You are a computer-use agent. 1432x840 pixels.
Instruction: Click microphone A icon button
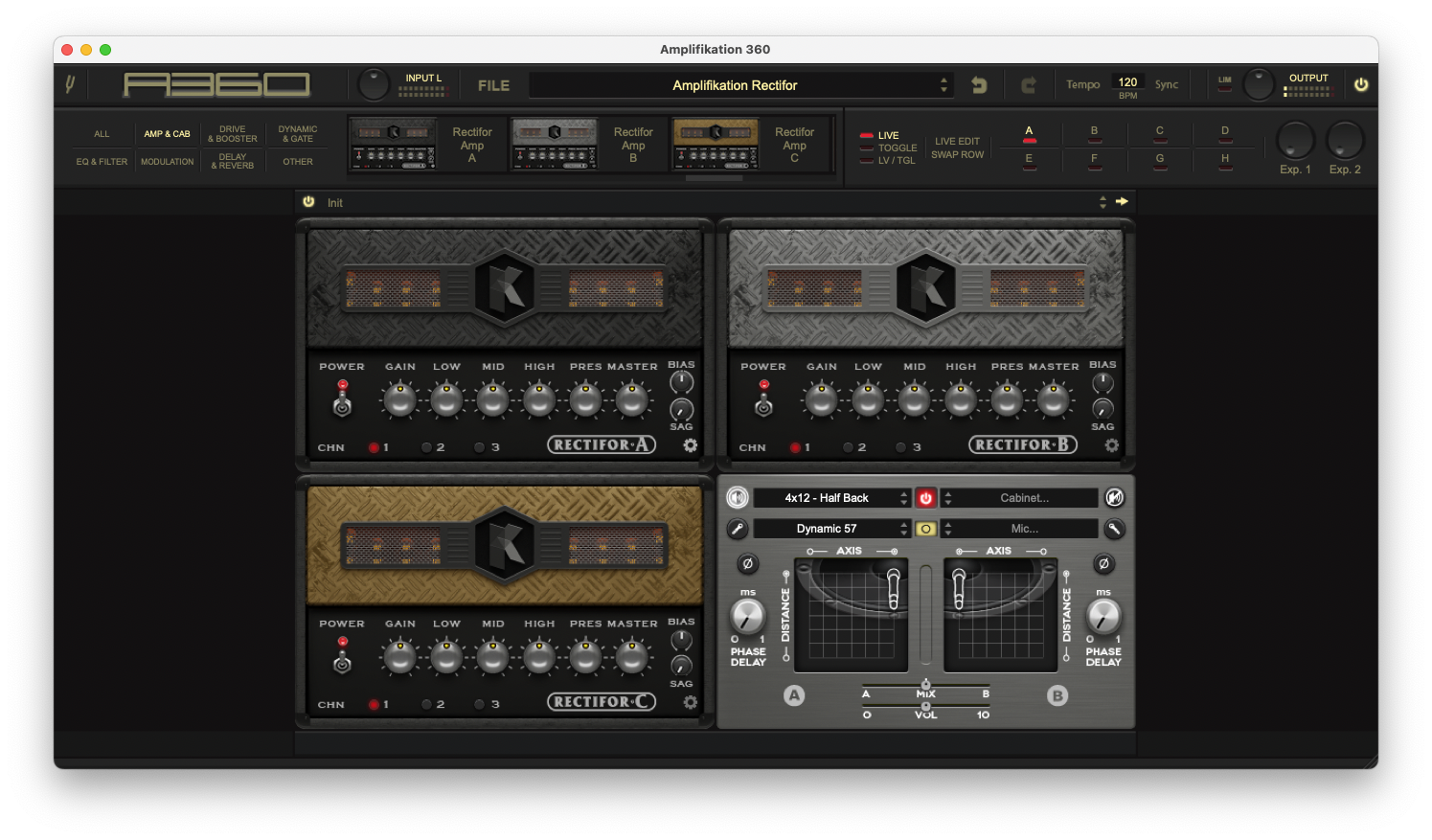[x=737, y=529]
